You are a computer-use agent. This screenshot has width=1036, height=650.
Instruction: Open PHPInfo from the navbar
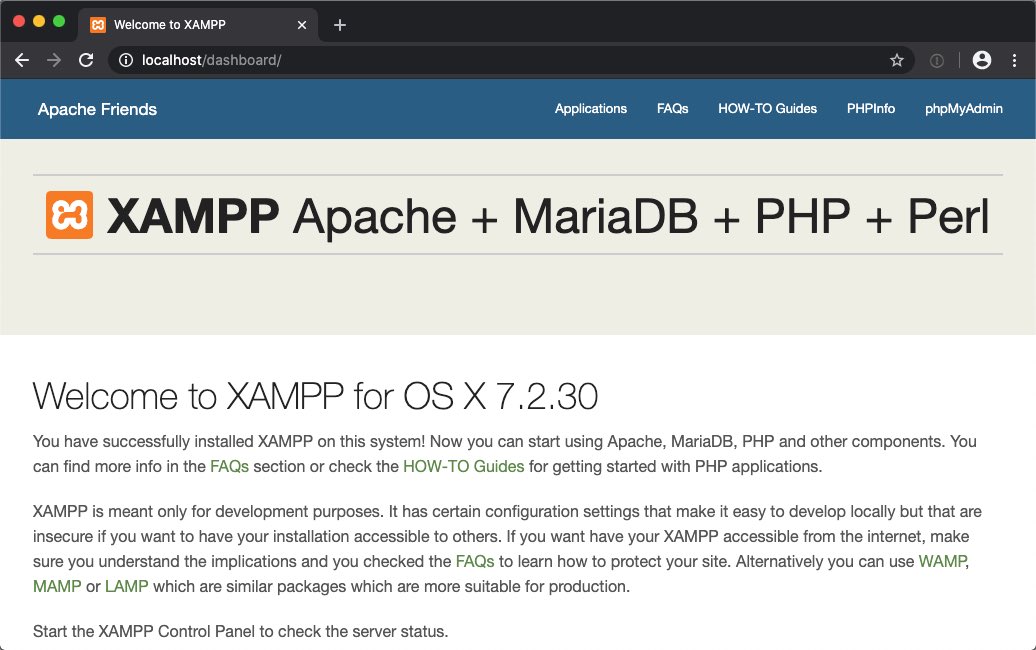[871, 109]
